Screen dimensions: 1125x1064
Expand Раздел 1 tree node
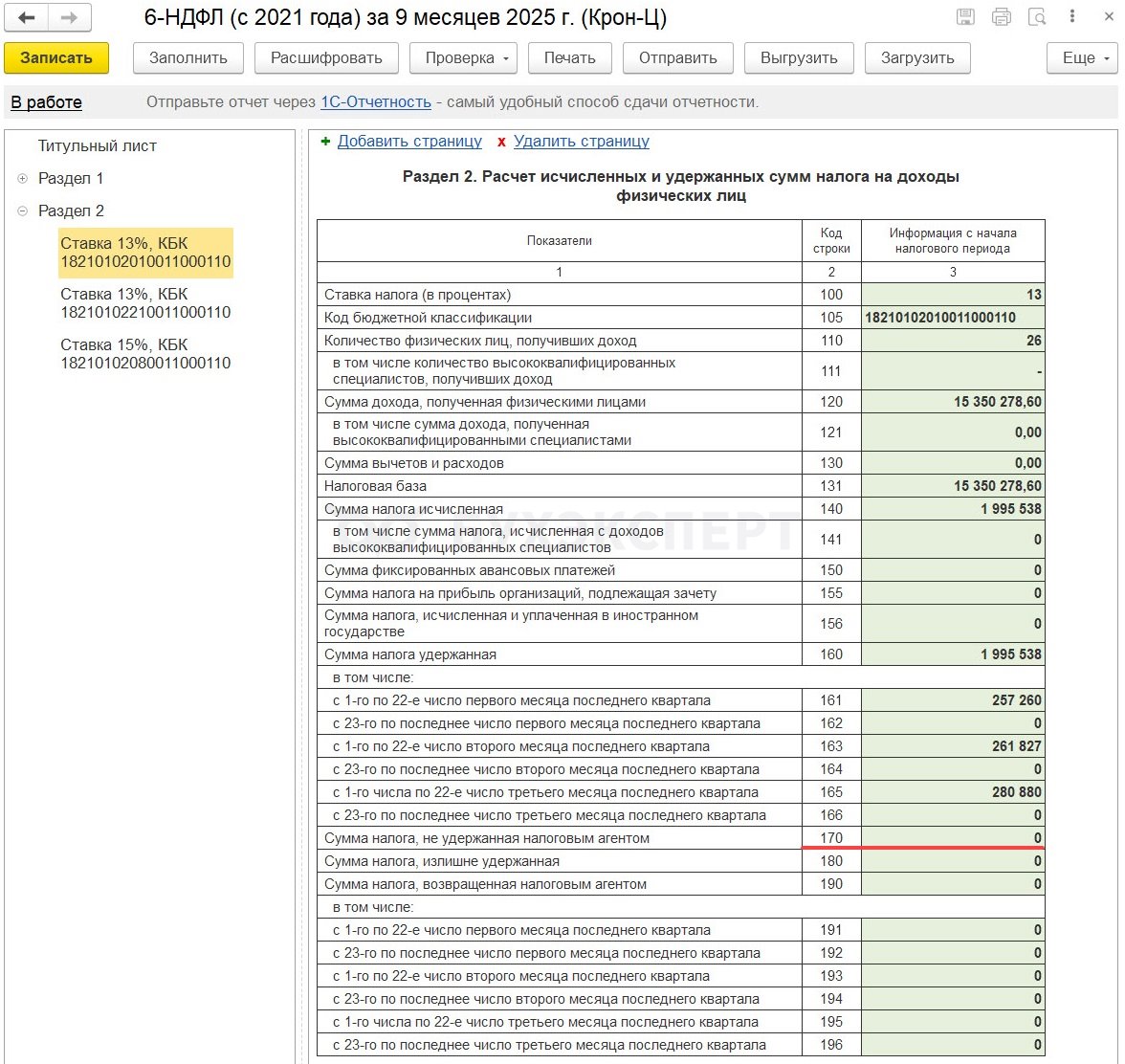23,179
